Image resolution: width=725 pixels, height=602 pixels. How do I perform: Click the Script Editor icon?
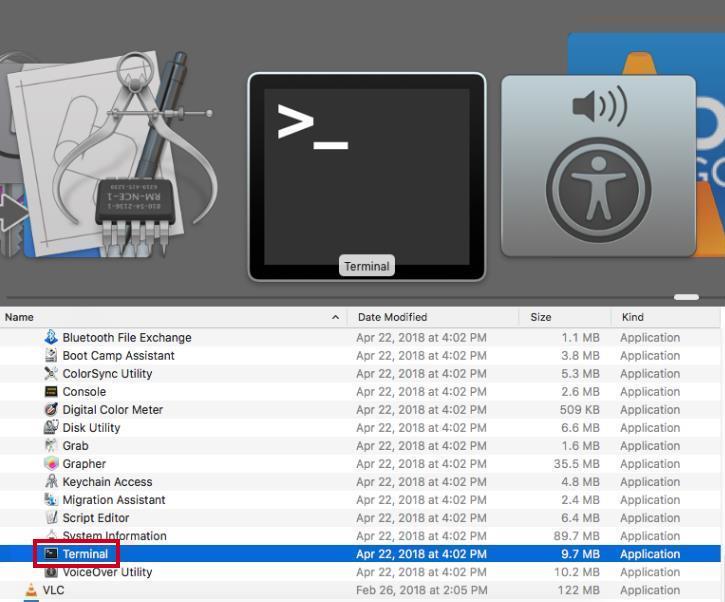51,517
